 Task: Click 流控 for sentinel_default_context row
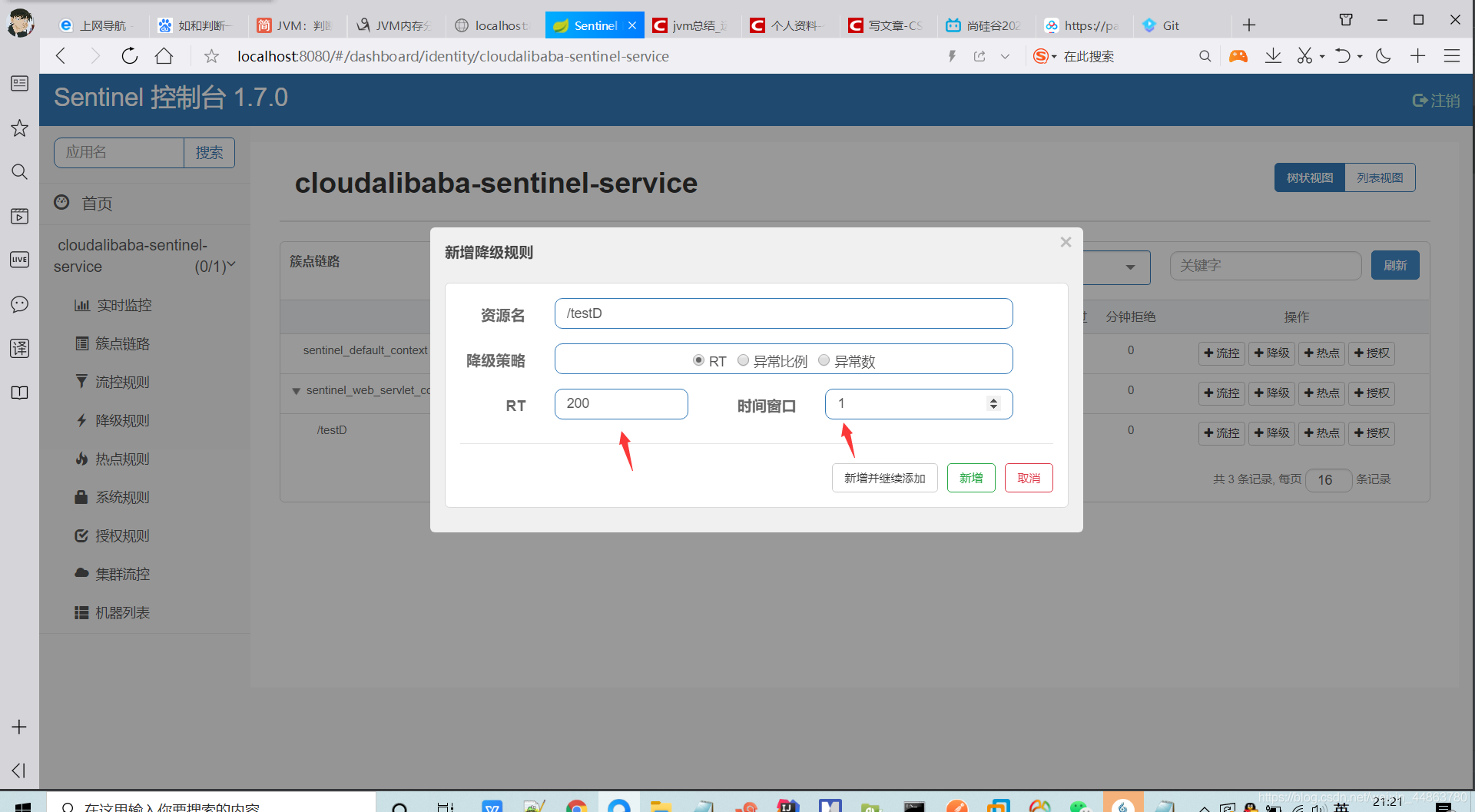pos(1221,353)
